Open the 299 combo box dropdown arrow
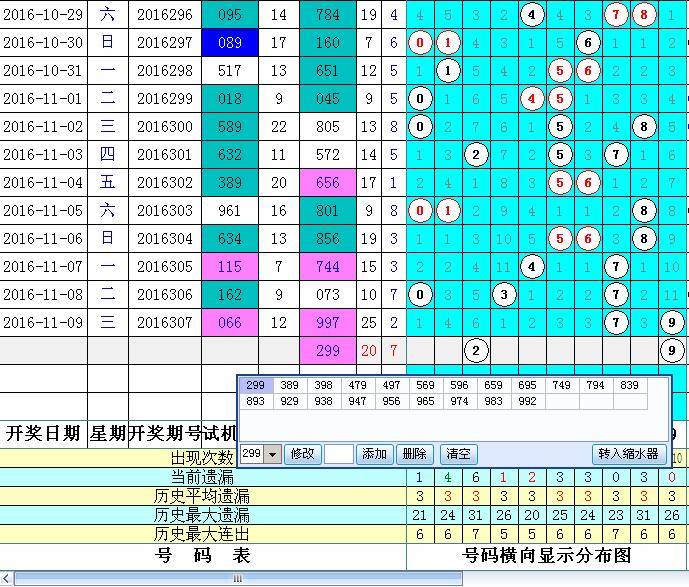Image resolution: width=689 pixels, height=587 pixels. pyautogui.click(x=272, y=454)
